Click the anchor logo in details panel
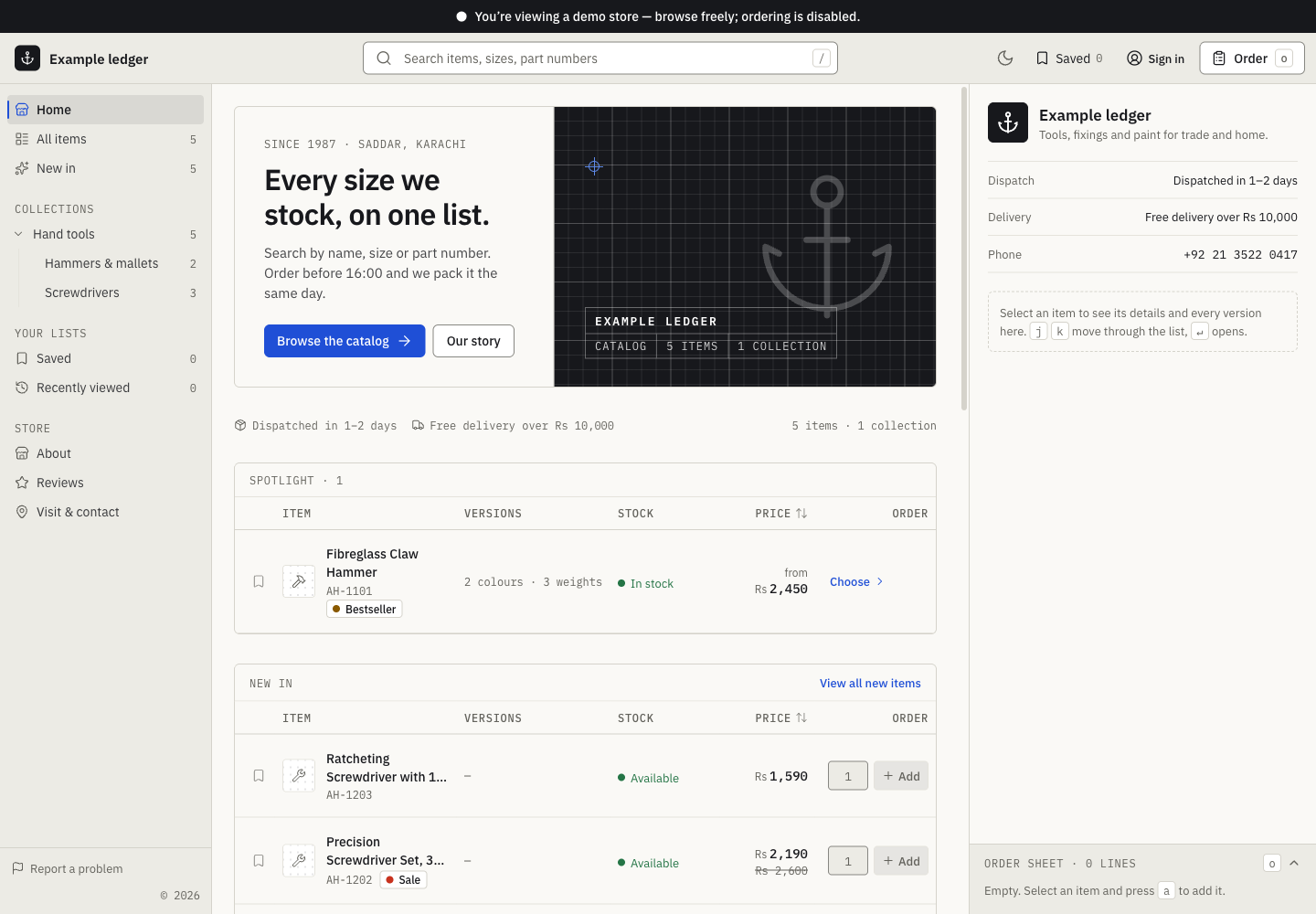Viewport: 1316px width, 914px height. point(1008,122)
